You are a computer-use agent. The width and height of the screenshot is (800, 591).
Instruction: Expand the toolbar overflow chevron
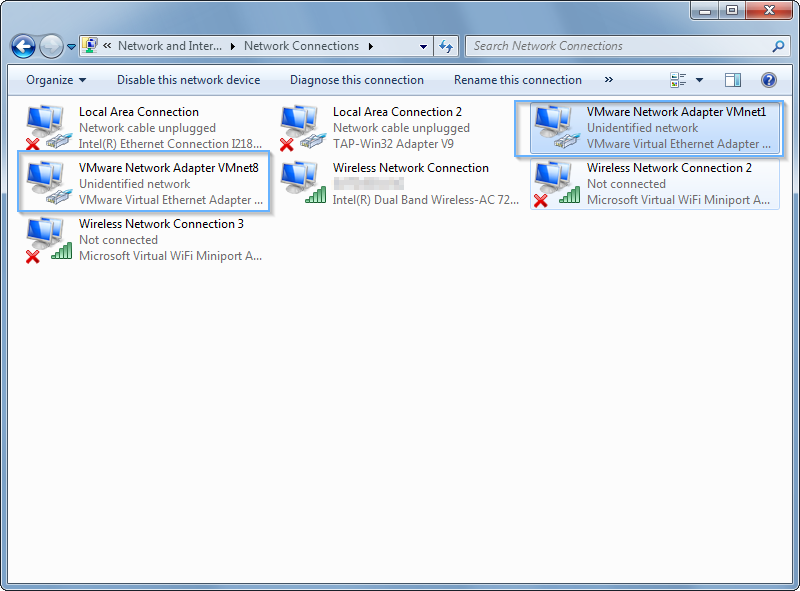coord(611,80)
